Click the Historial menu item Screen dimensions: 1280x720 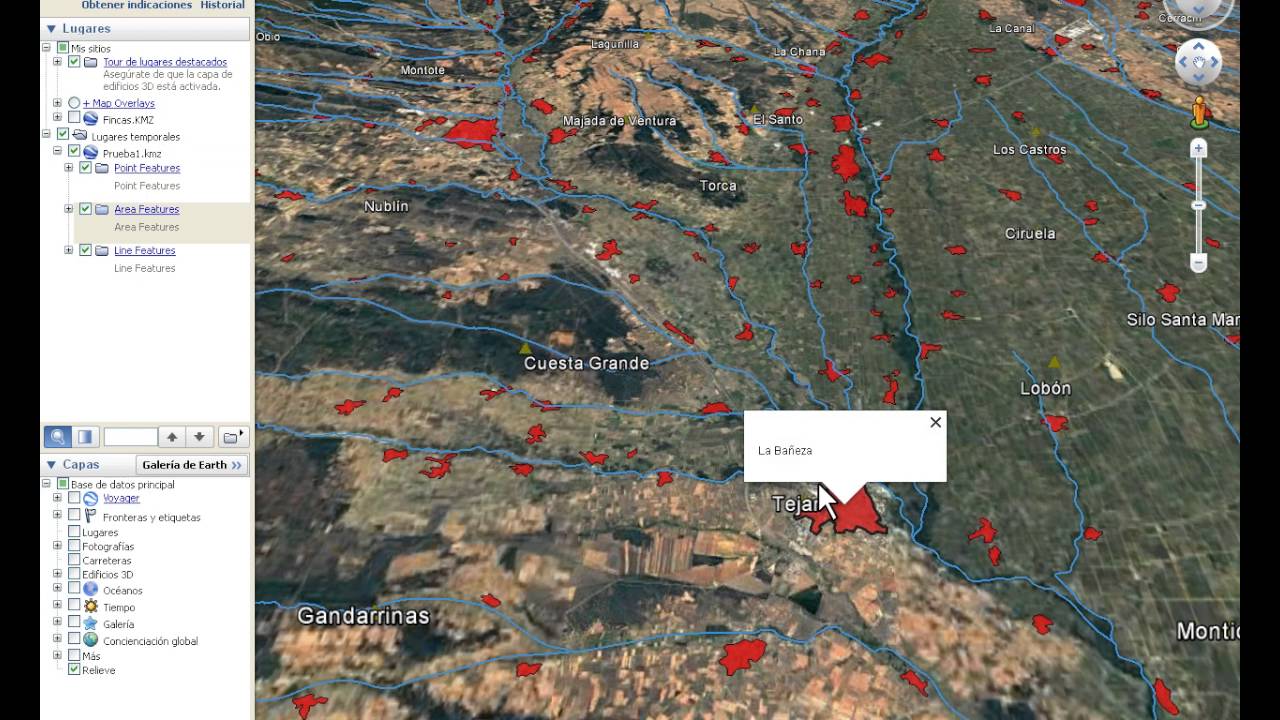click(x=222, y=5)
